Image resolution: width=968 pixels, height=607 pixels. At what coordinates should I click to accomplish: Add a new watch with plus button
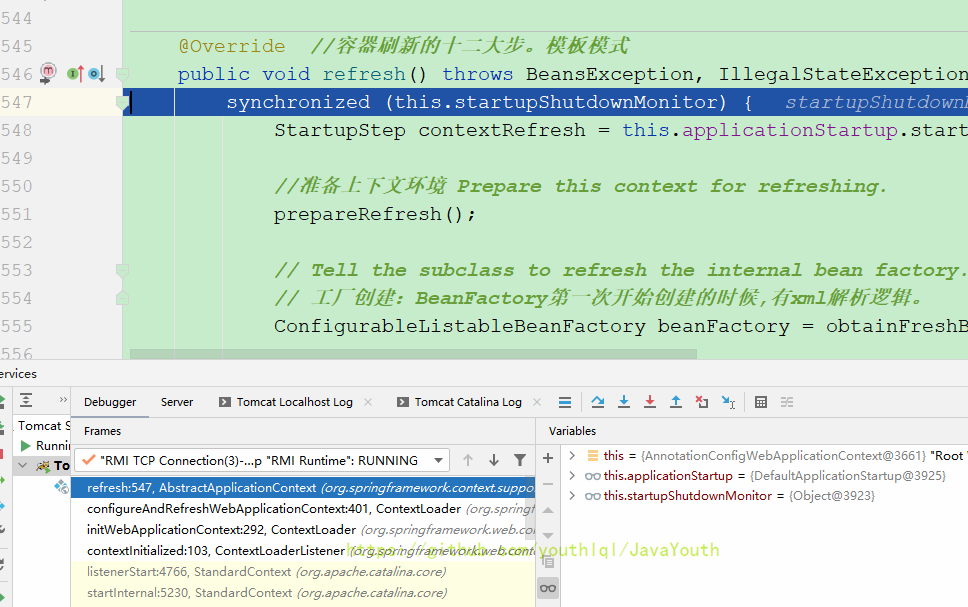click(x=547, y=458)
